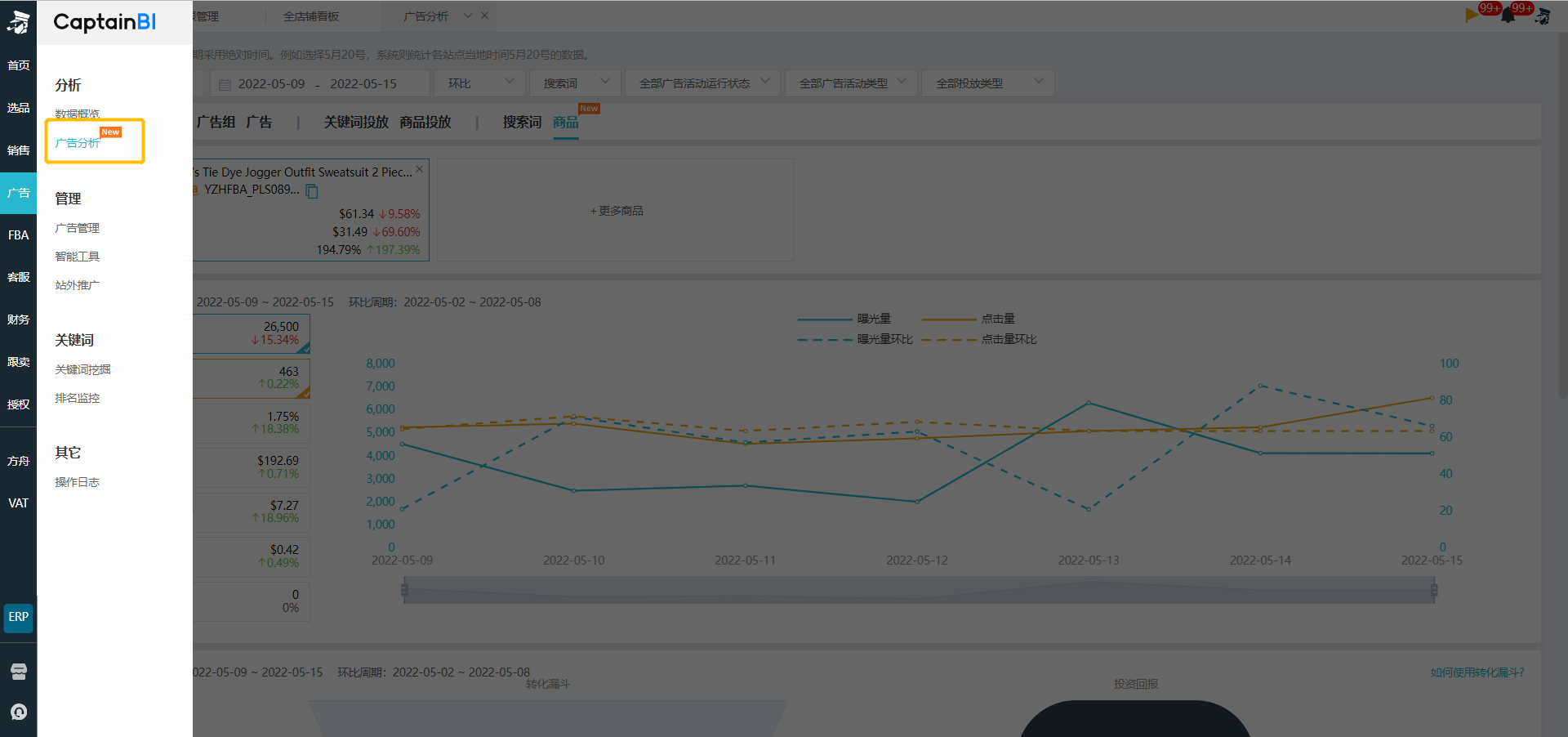The image size is (1568, 737).
Task: Select the 463 metric card
Action: point(252,377)
